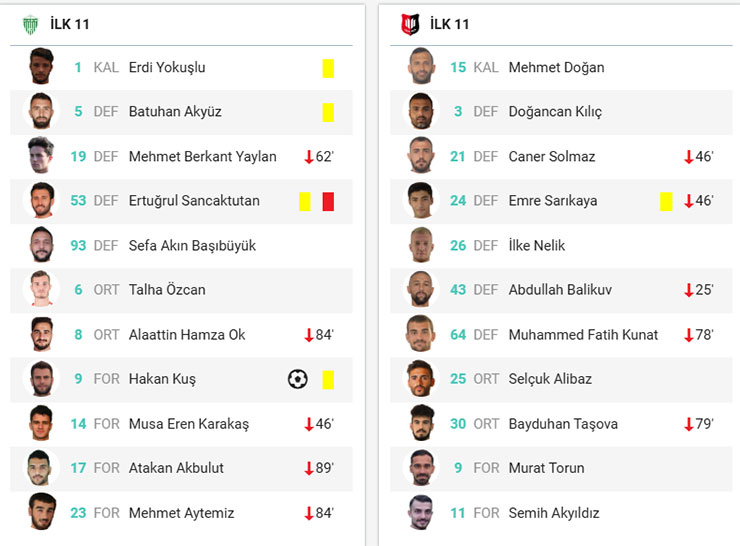The image size is (740, 546).
Task: Click the goal ball icon beside Hakan Kuş
Action: point(297,379)
